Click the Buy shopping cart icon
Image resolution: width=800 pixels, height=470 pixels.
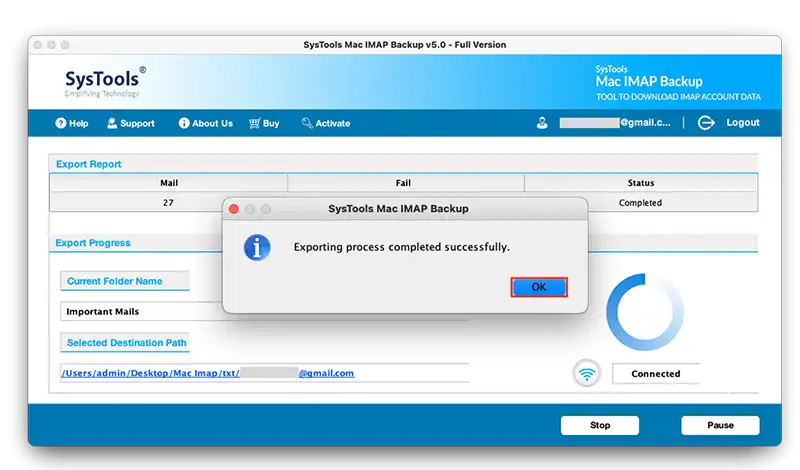(254, 123)
